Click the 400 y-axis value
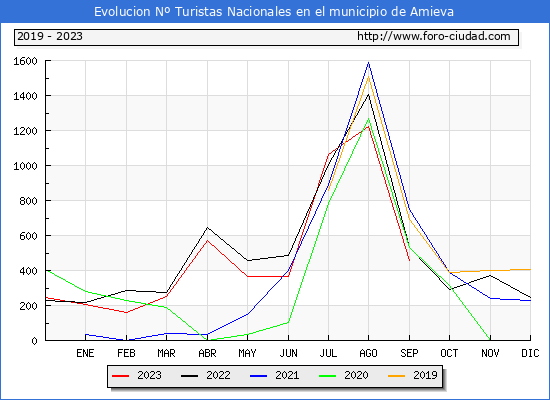This screenshot has height=400, width=550. (x=28, y=271)
